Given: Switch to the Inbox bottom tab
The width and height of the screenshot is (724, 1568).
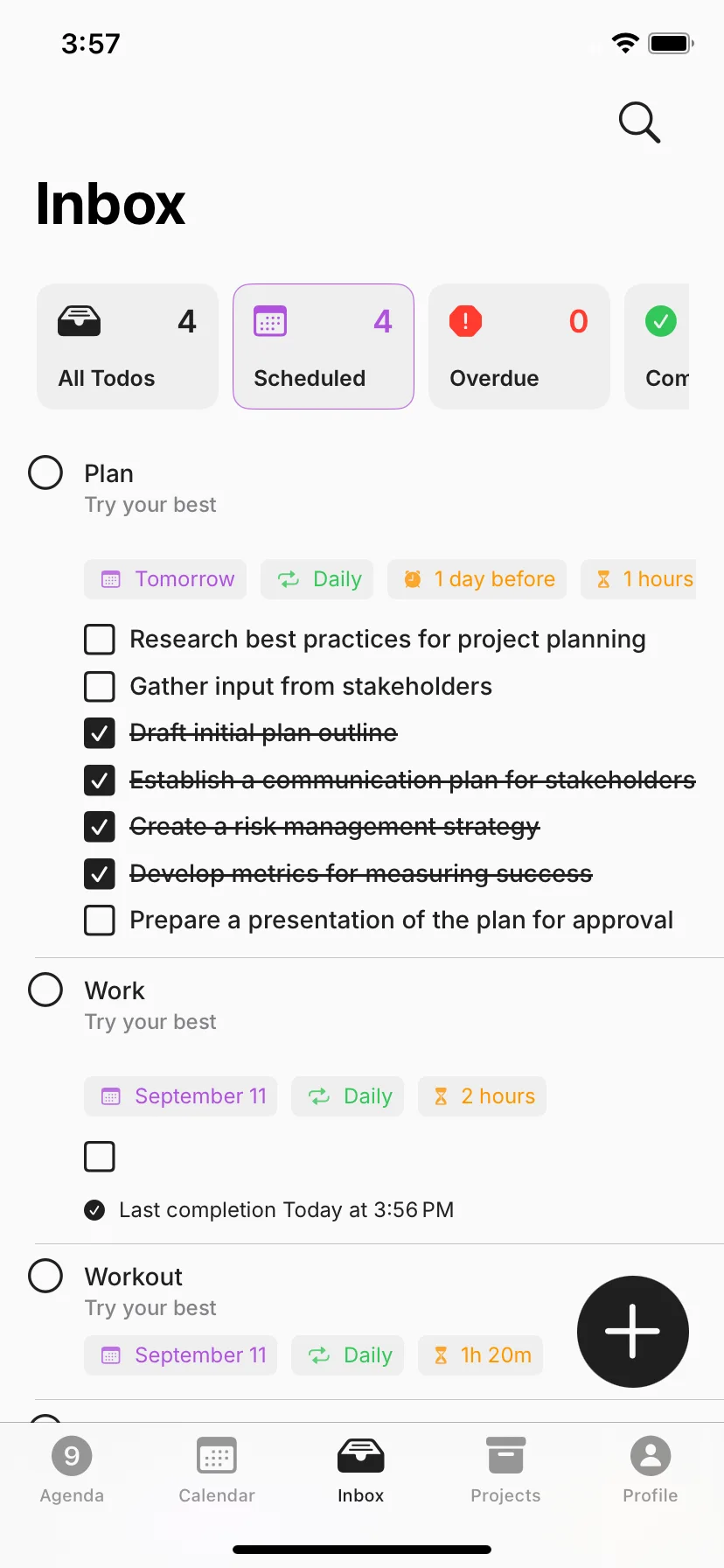Looking at the screenshot, I should (x=361, y=1470).
